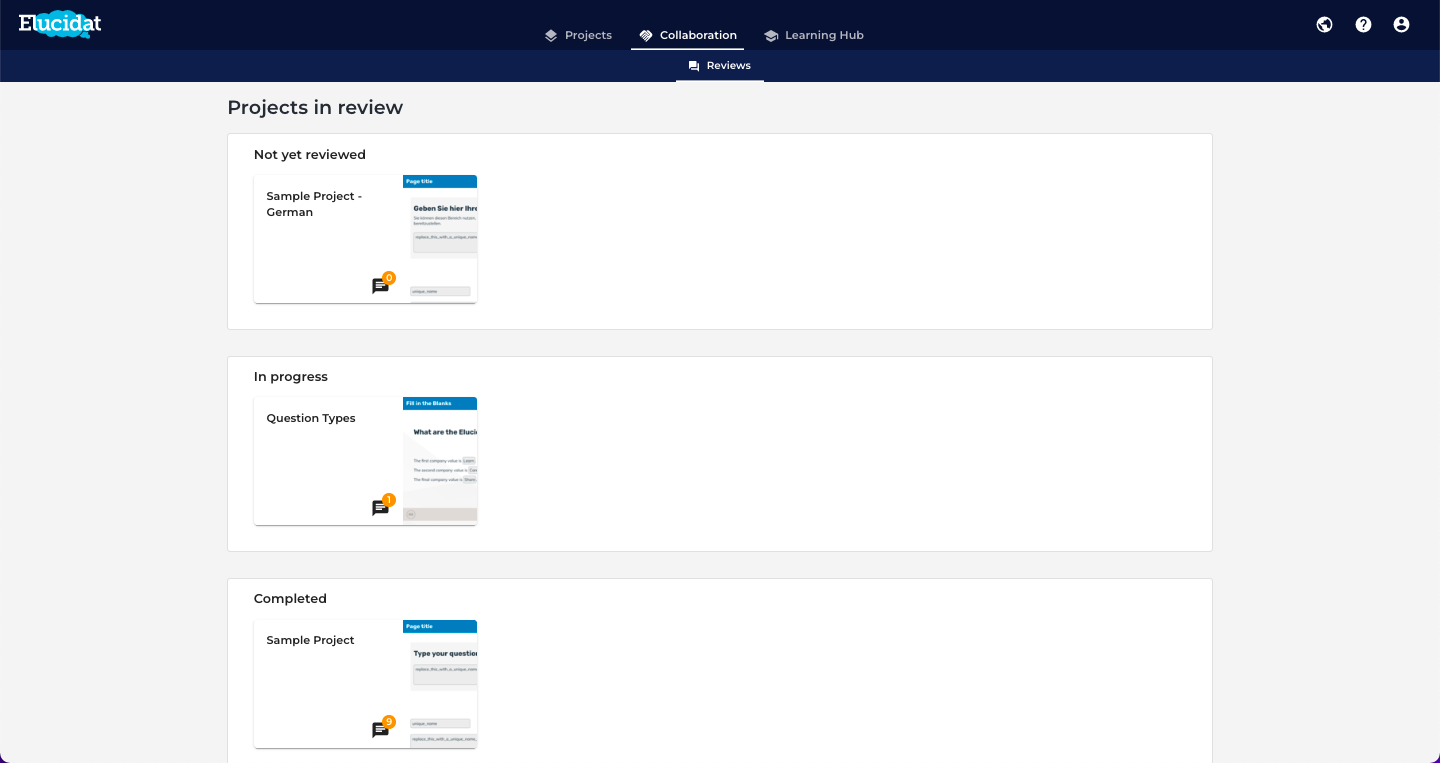Screen dimensions: 1440x763
Task: Click the Not yet reviewed heading
Action: [310, 155]
